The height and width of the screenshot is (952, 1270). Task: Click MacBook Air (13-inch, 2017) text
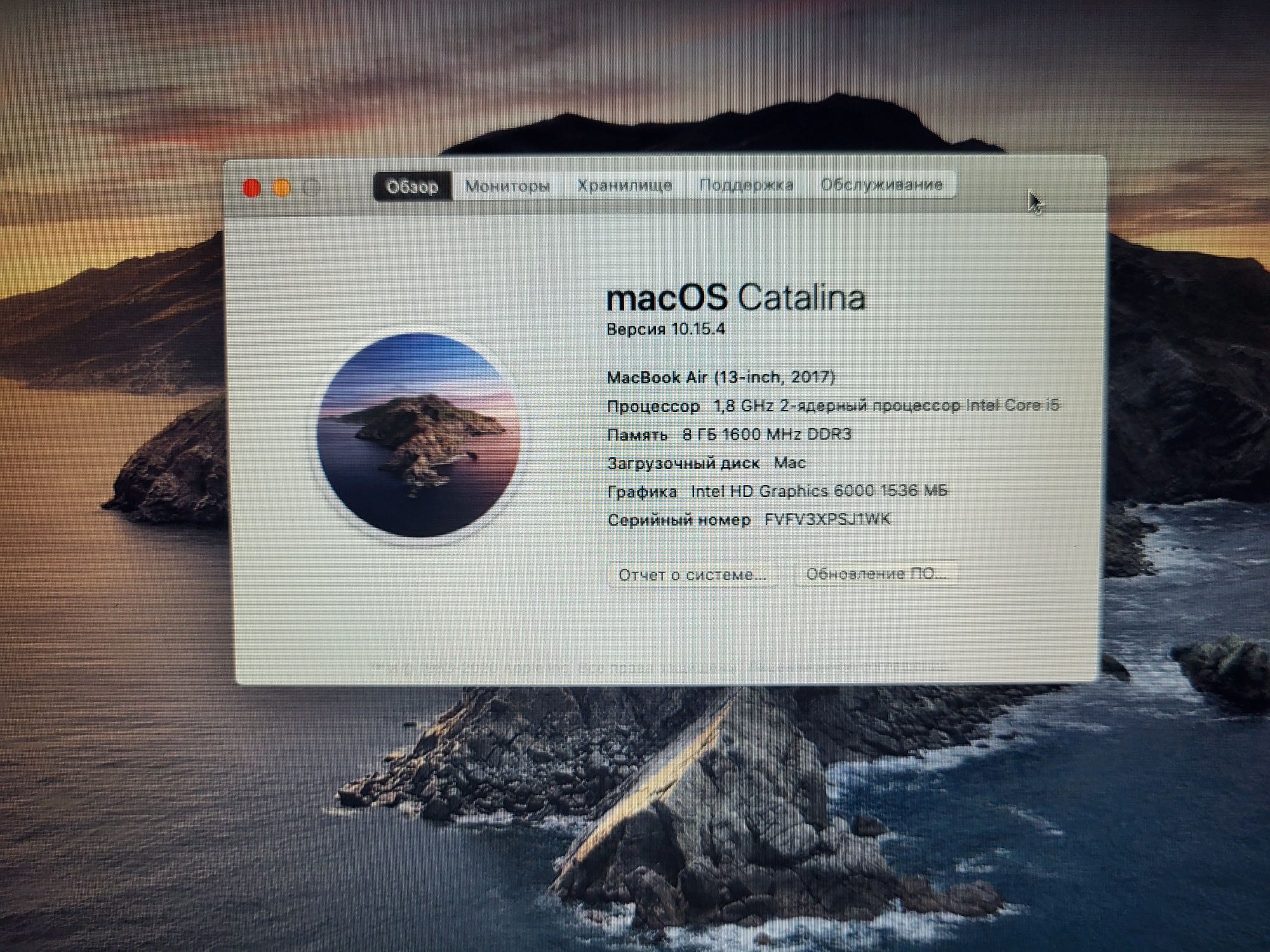point(721,377)
